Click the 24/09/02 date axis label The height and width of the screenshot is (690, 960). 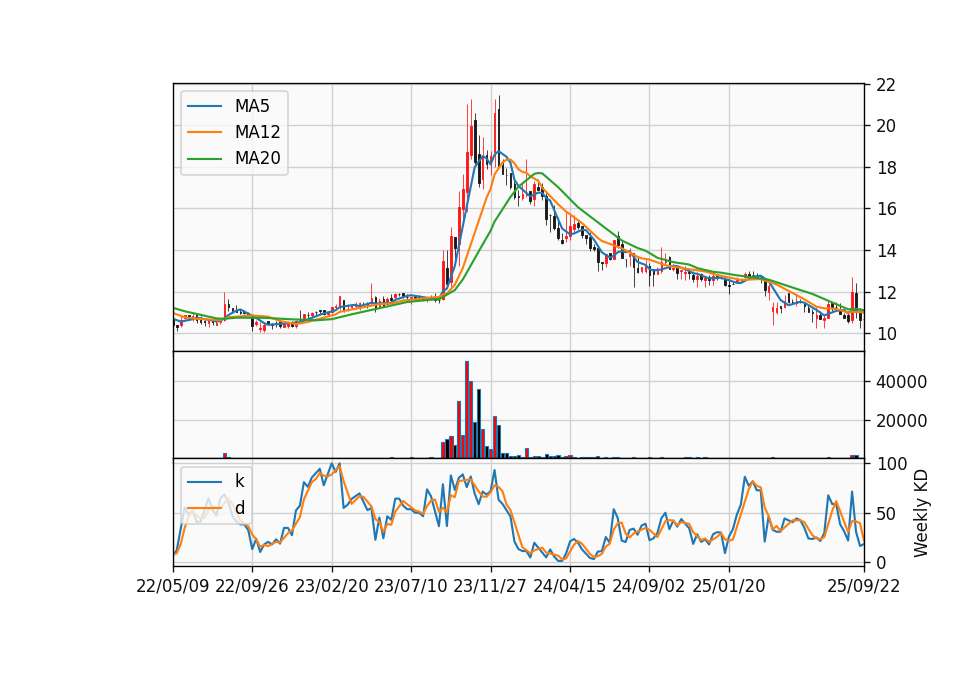(x=648, y=586)
